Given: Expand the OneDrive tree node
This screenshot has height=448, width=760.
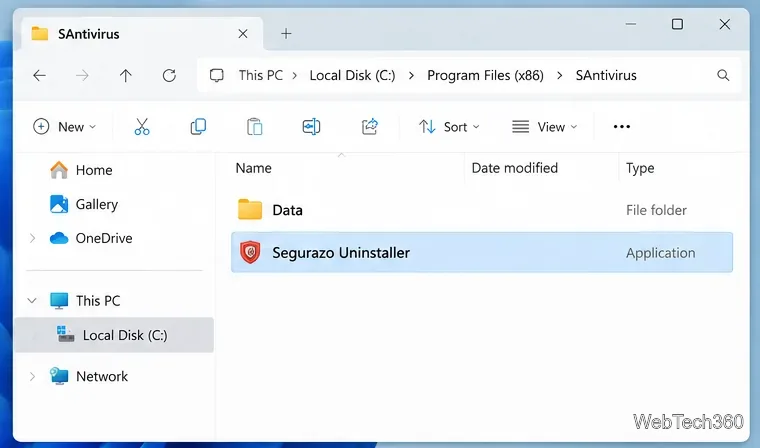Looking at the screenshot, I should tap(32, 238).
